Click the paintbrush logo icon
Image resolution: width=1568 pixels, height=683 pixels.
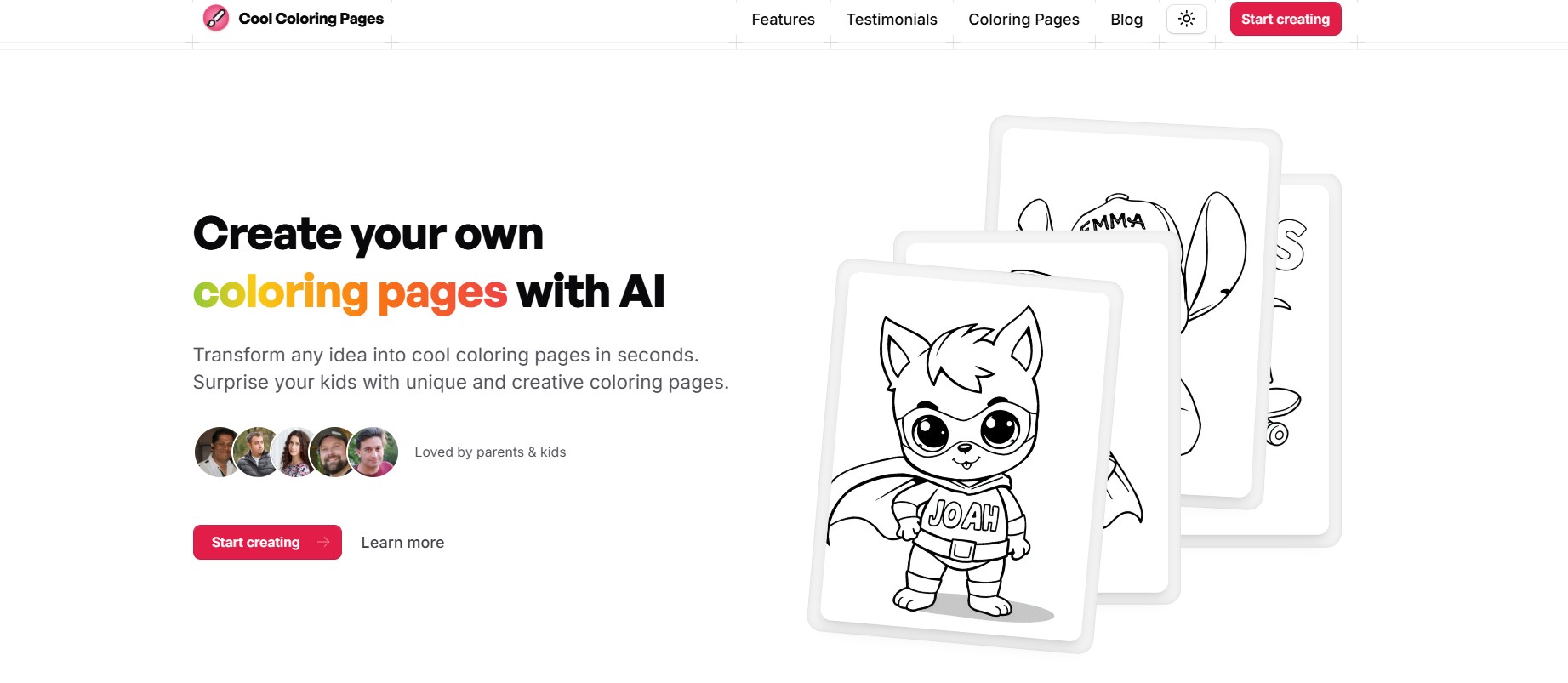(x=216, y=18)
